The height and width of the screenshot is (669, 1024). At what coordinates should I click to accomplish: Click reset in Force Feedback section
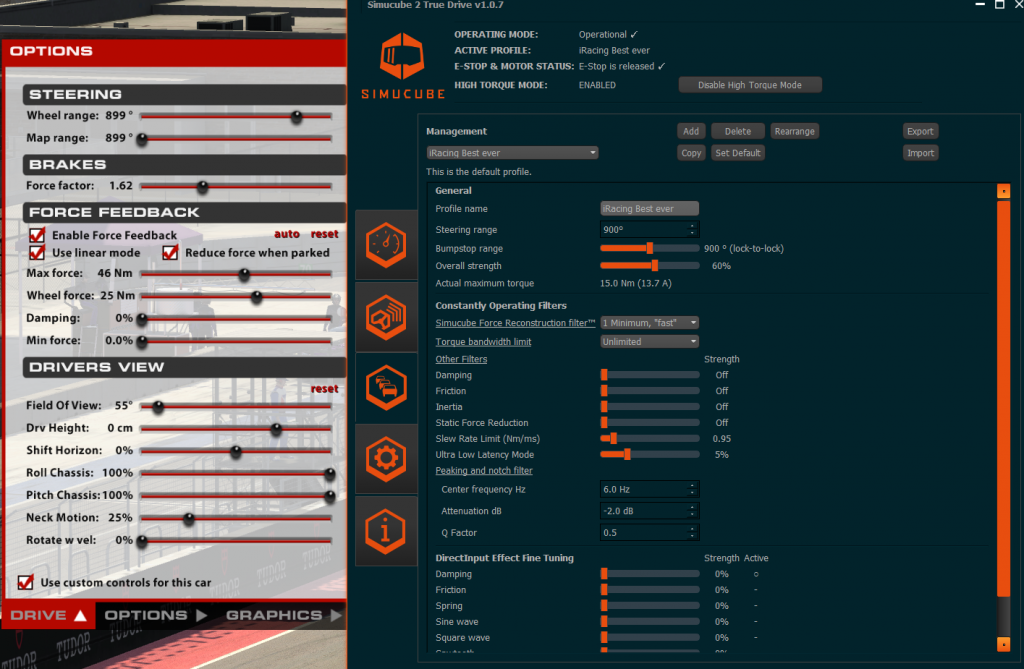(x=325, y=234)
